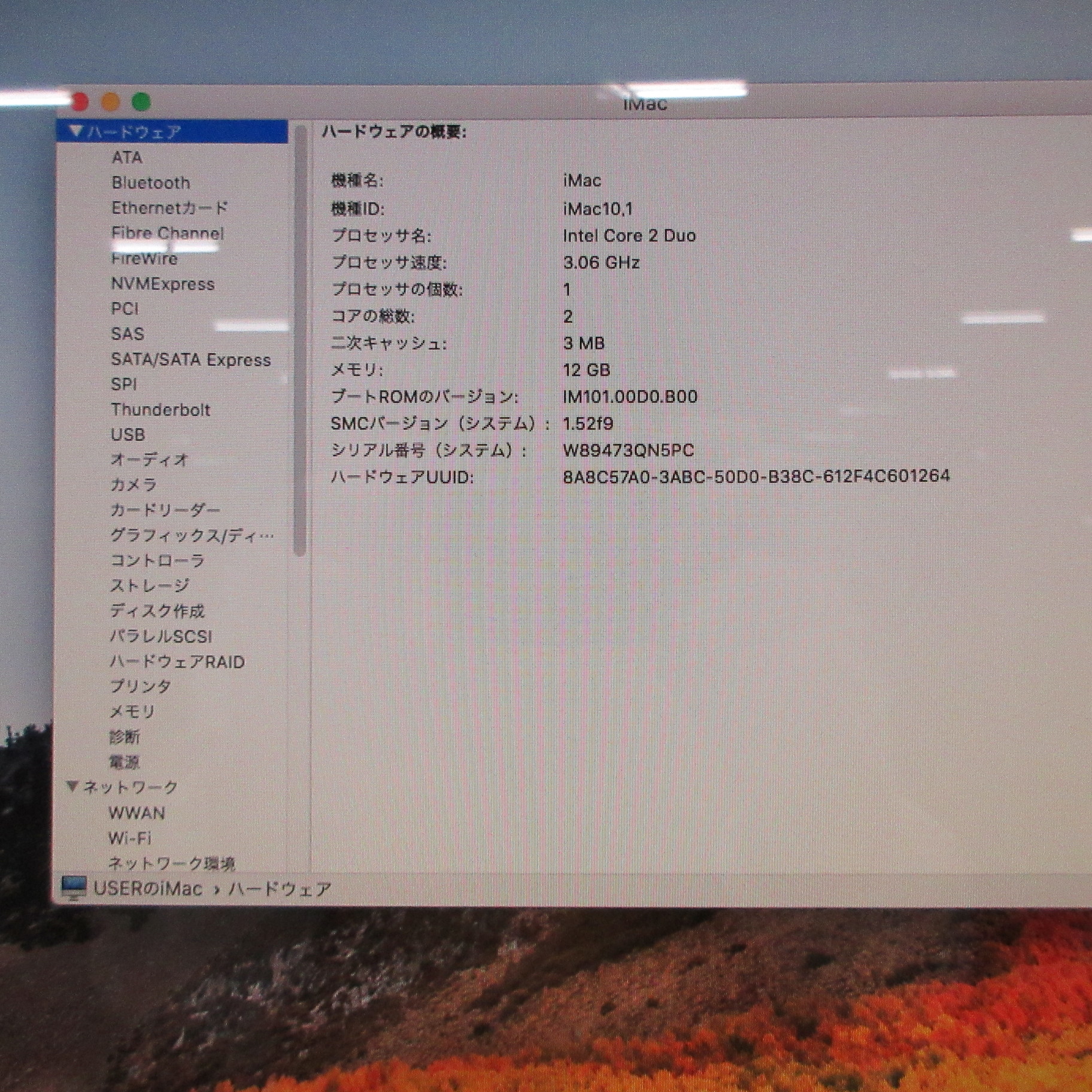The image size is (1092, 1092).
Task: Click the boot ROM version IM101.00D0.B00
Action: click(x=630, y=396)
